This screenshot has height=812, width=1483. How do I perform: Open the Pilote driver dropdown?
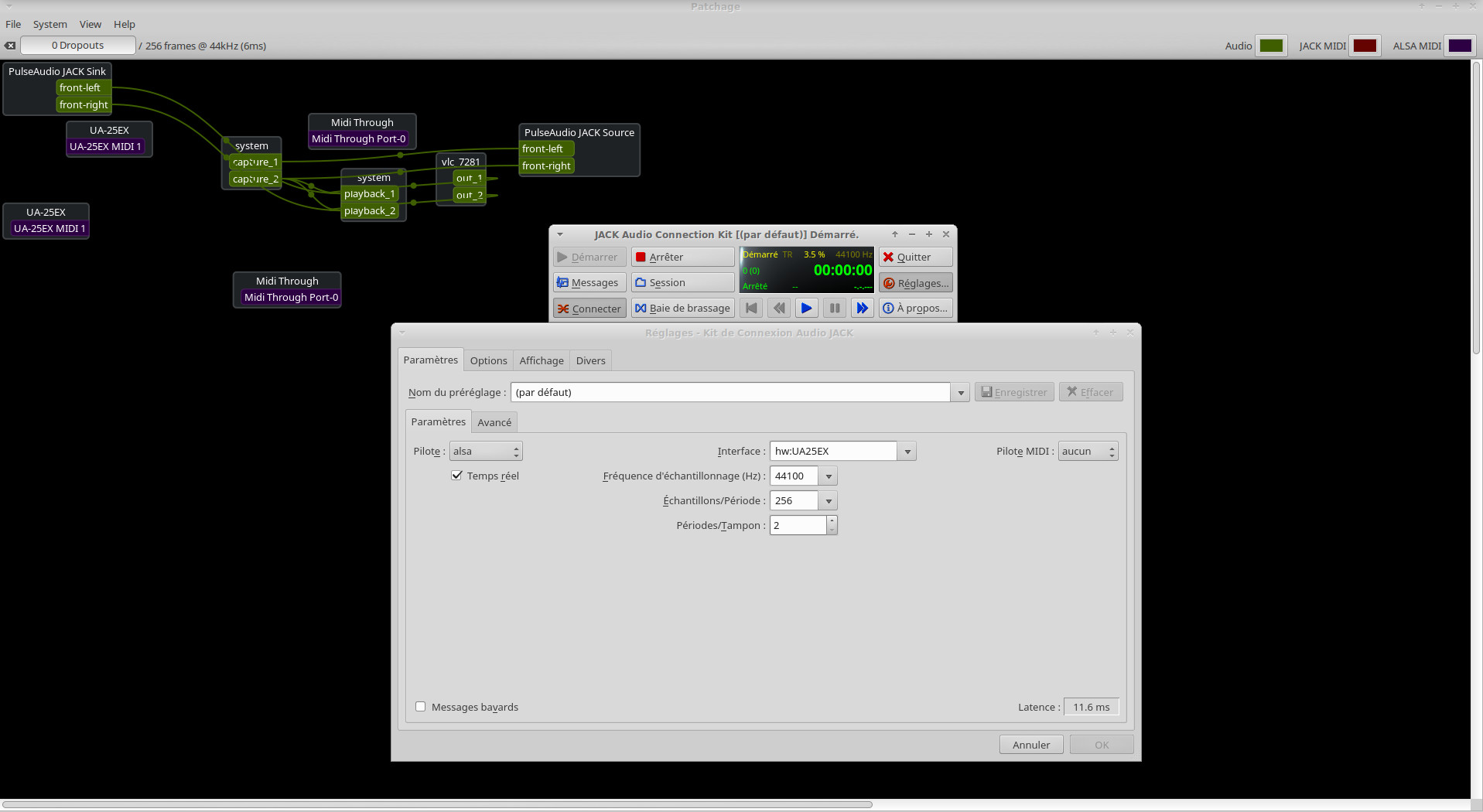[x=486, y=452]
